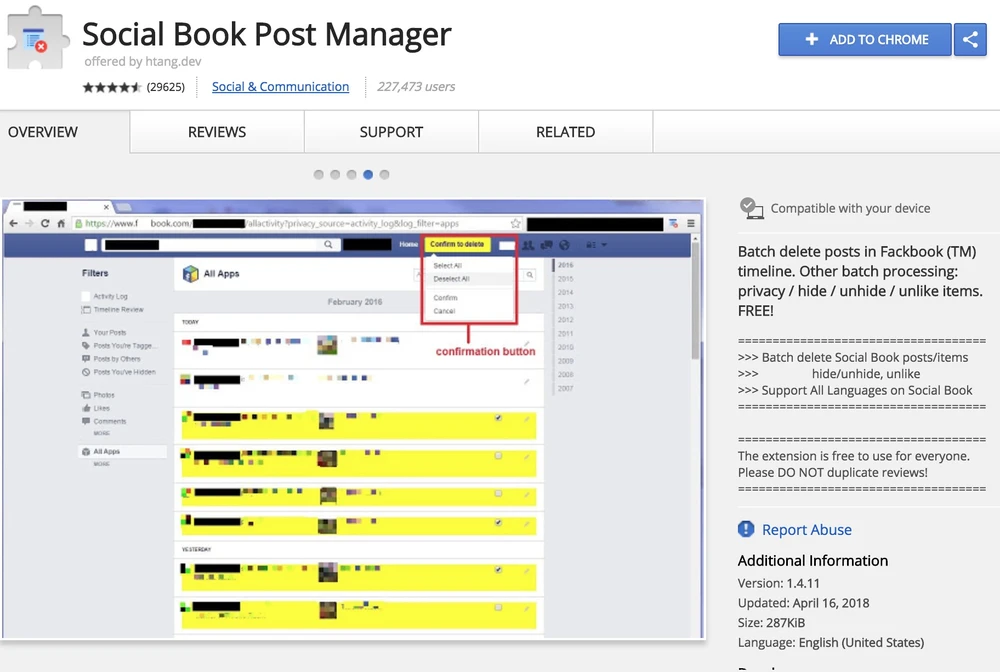The height and width of the screenshot is (672, 1000).
Task: Click the search magnifier in the blue bar
Action: tap(328, 244)
